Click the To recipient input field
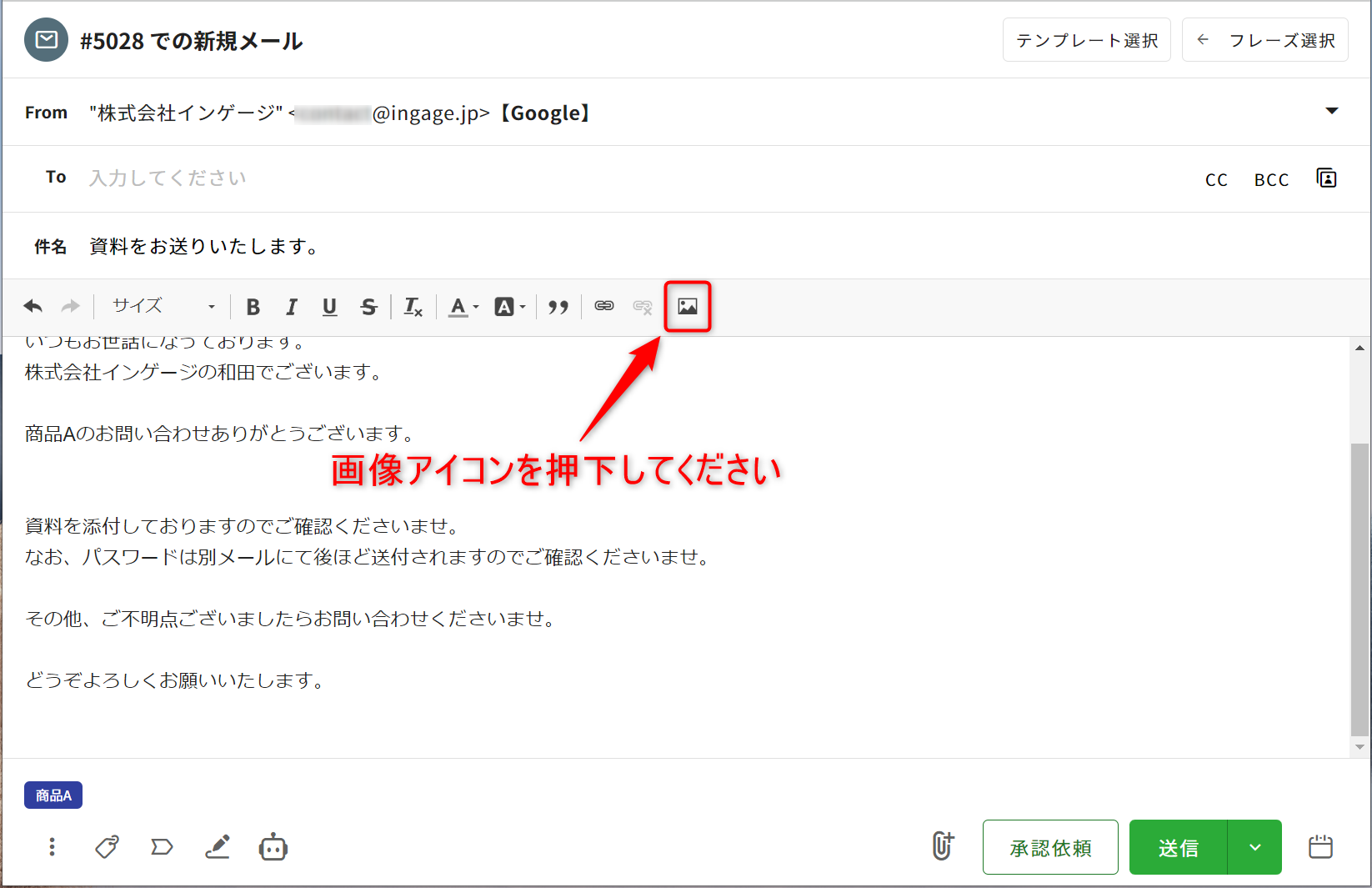This screenshot has height=888, width=1372. coord(583,178)
